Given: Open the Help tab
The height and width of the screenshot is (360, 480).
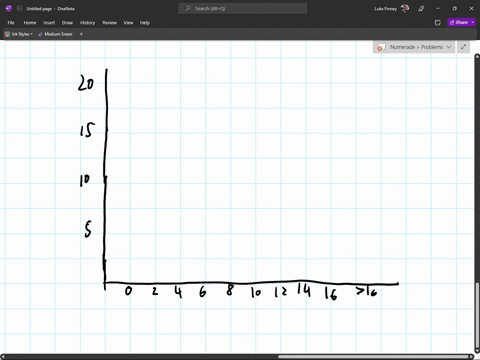Looking at the screenshot, I should point(145,23).
